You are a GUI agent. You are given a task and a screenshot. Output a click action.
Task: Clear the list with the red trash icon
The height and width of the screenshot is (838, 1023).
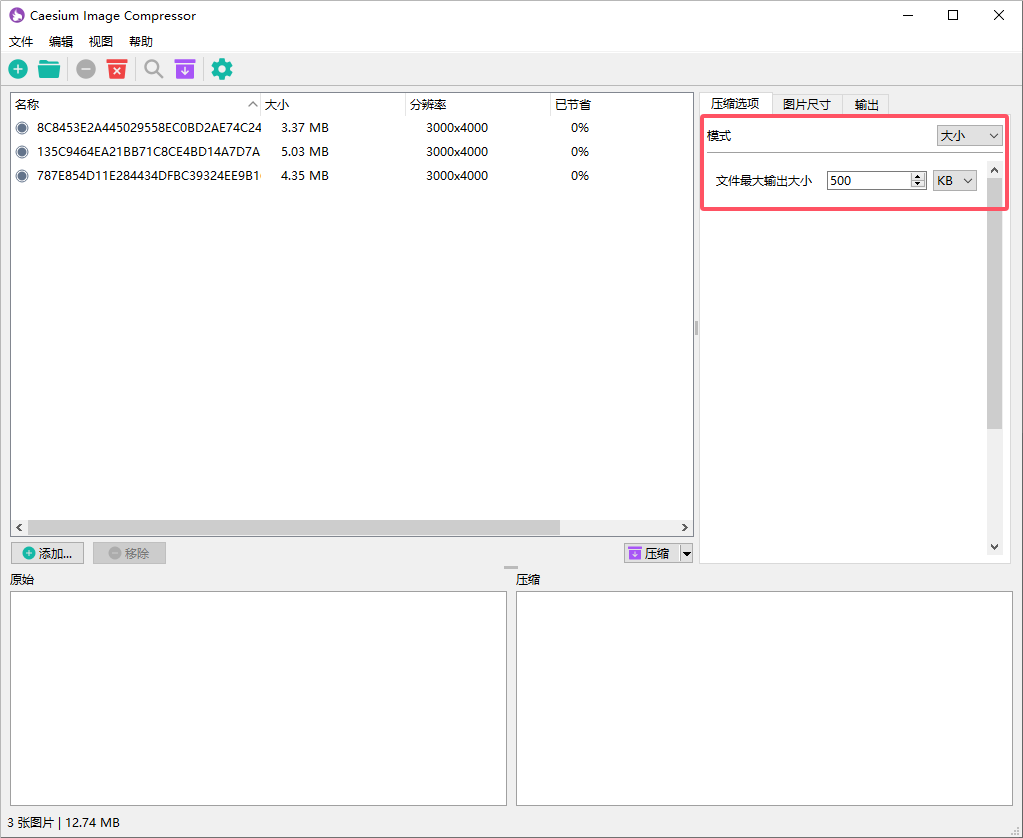(x=117, y=69)
